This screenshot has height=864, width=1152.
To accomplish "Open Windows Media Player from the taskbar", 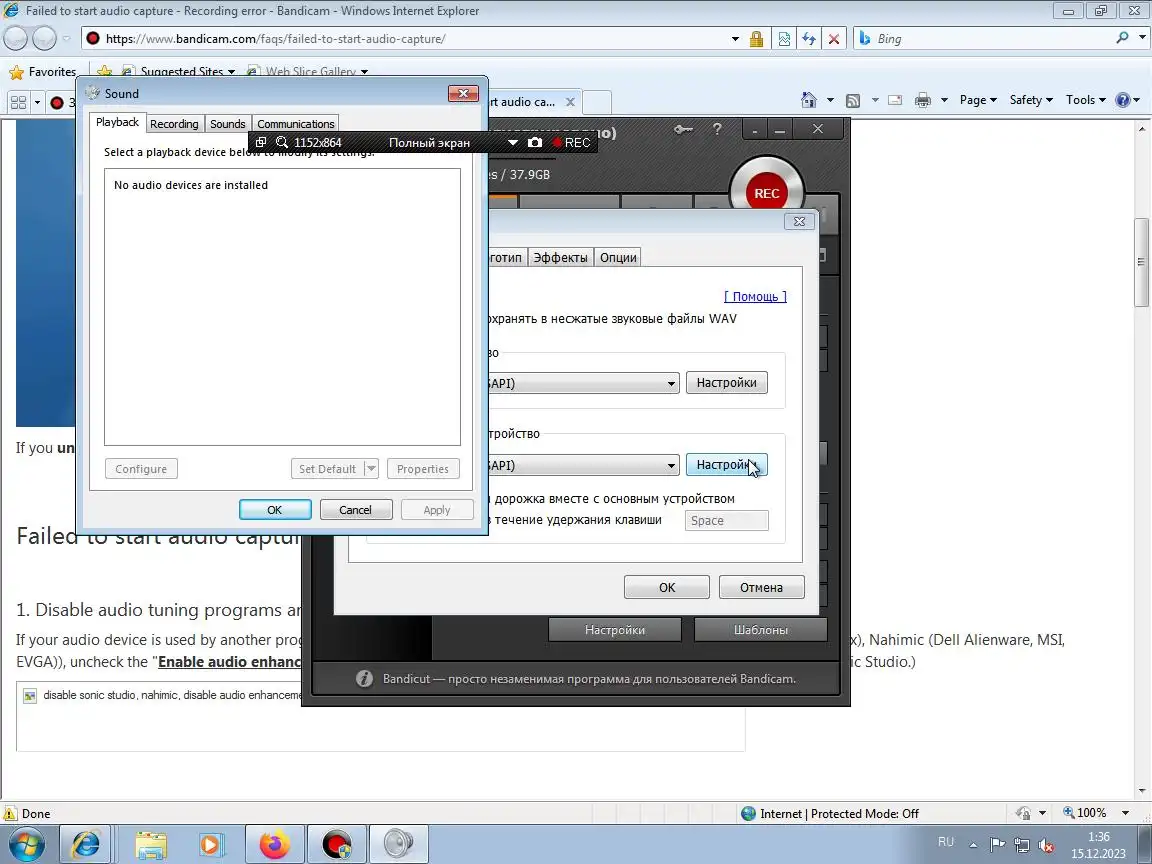I will (x=212, y=844).
